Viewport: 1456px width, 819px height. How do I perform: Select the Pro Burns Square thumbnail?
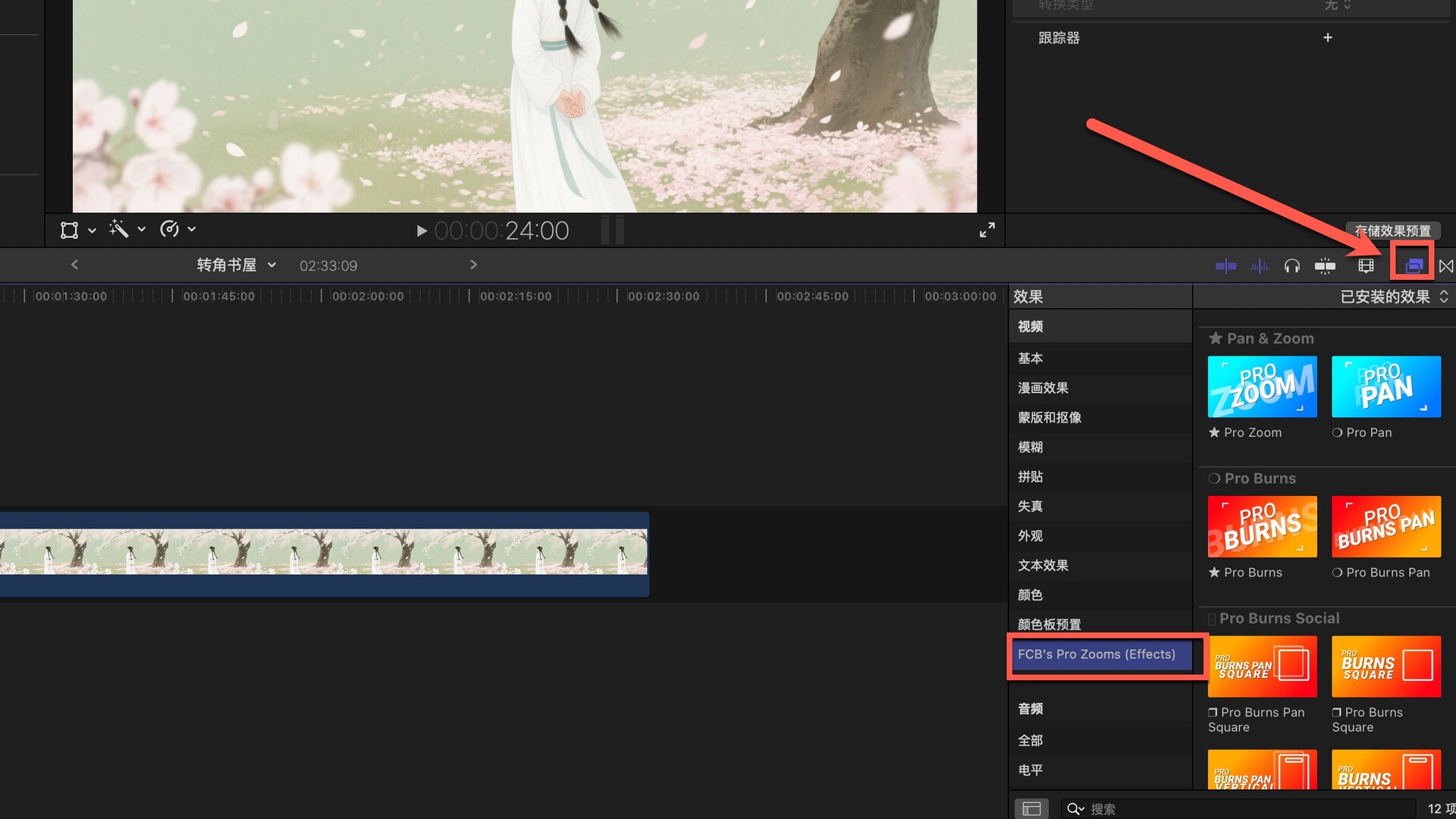[x=1386, y=667]
